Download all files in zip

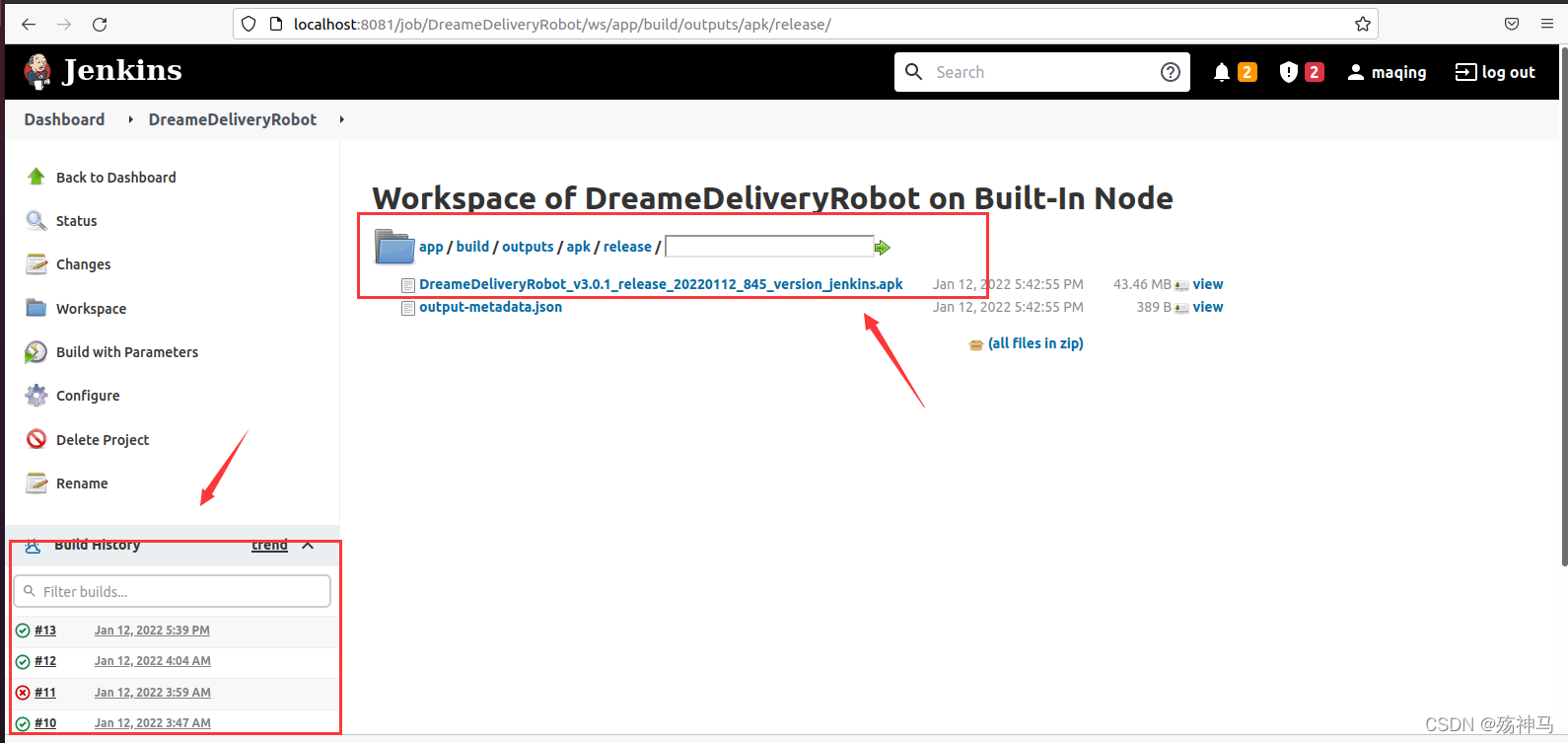pyautogui.click(x=1035, y=343)
